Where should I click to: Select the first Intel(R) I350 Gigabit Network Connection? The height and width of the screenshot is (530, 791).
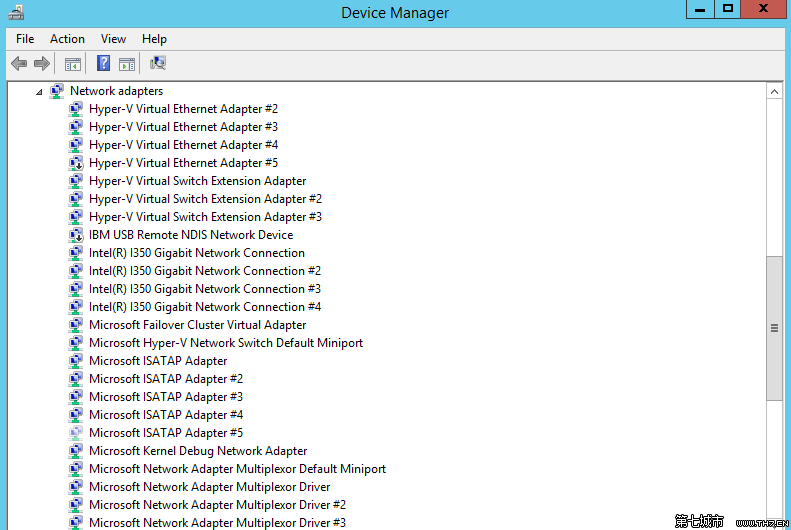[x=197, y=253]
